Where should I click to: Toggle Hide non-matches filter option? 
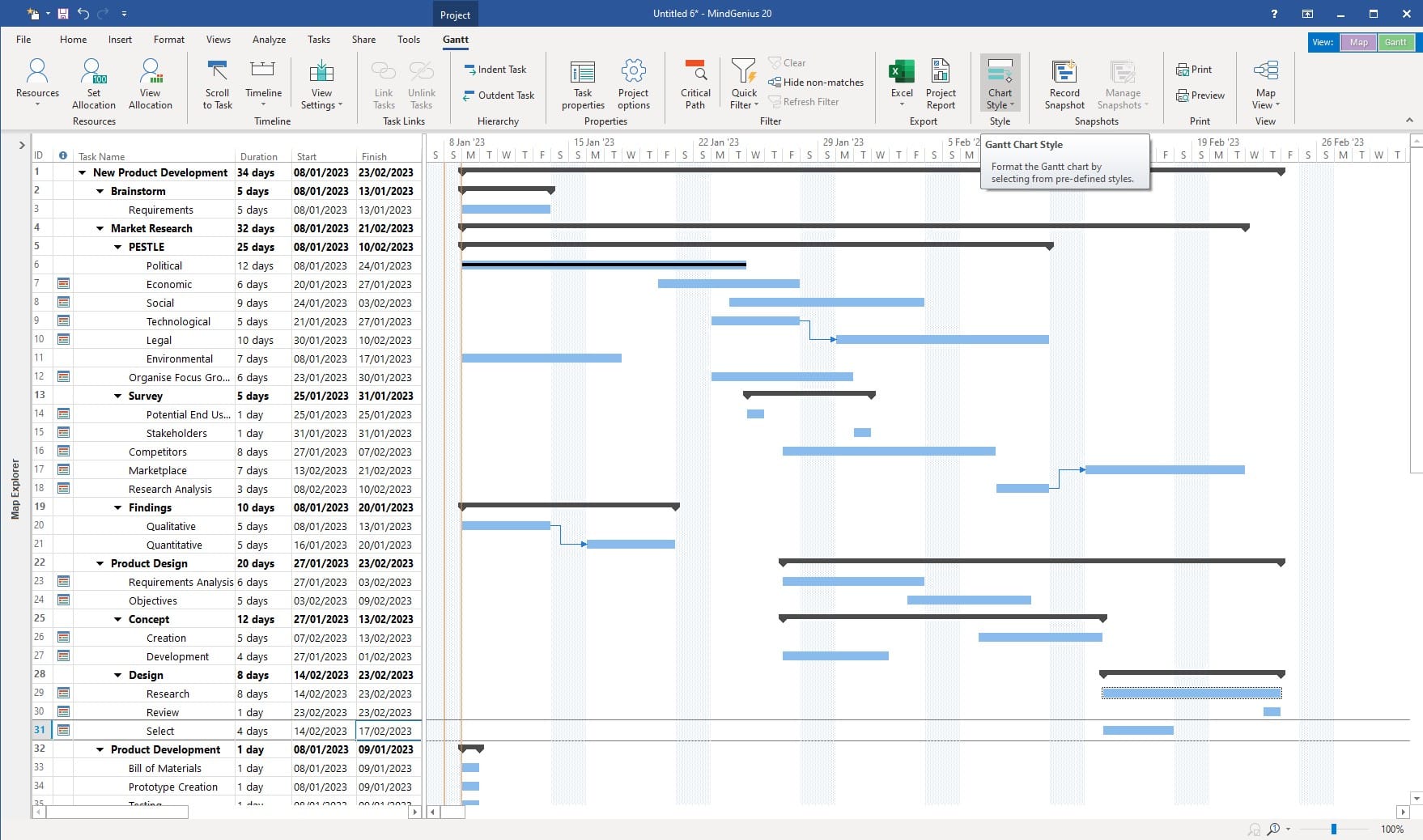tap(816, 83)
